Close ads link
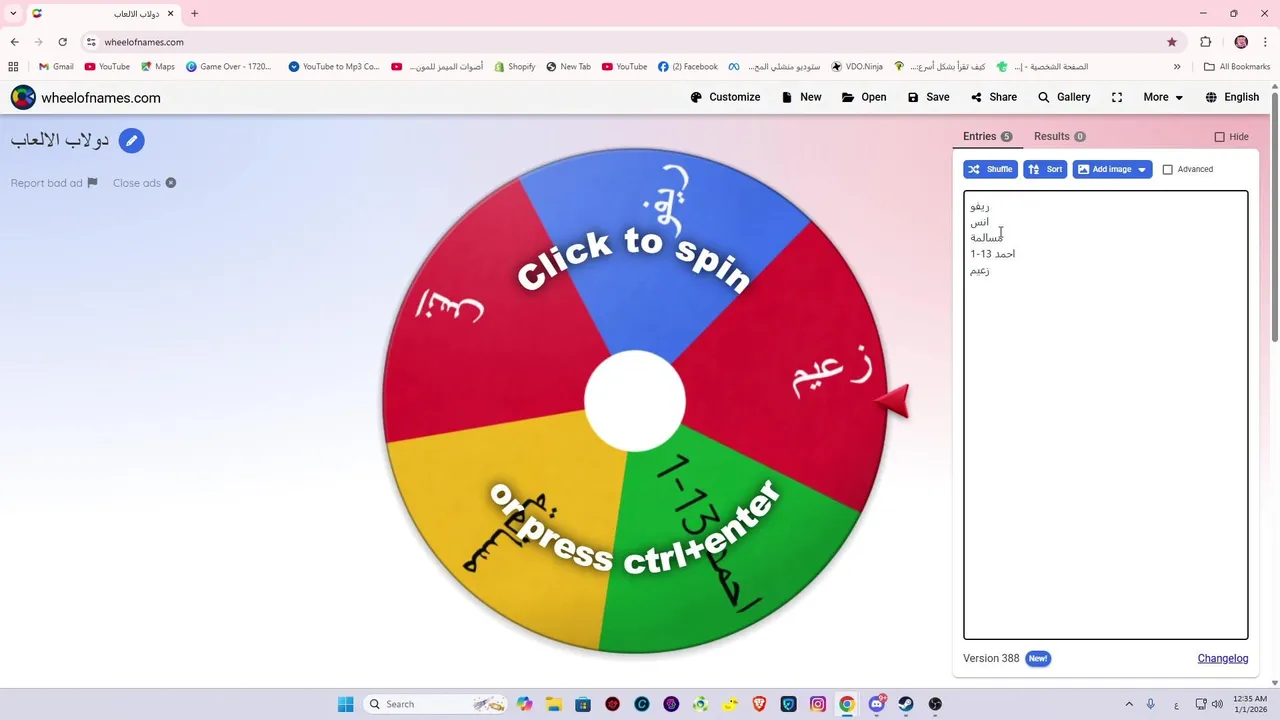1280x720 pixels. click(144, 183)
